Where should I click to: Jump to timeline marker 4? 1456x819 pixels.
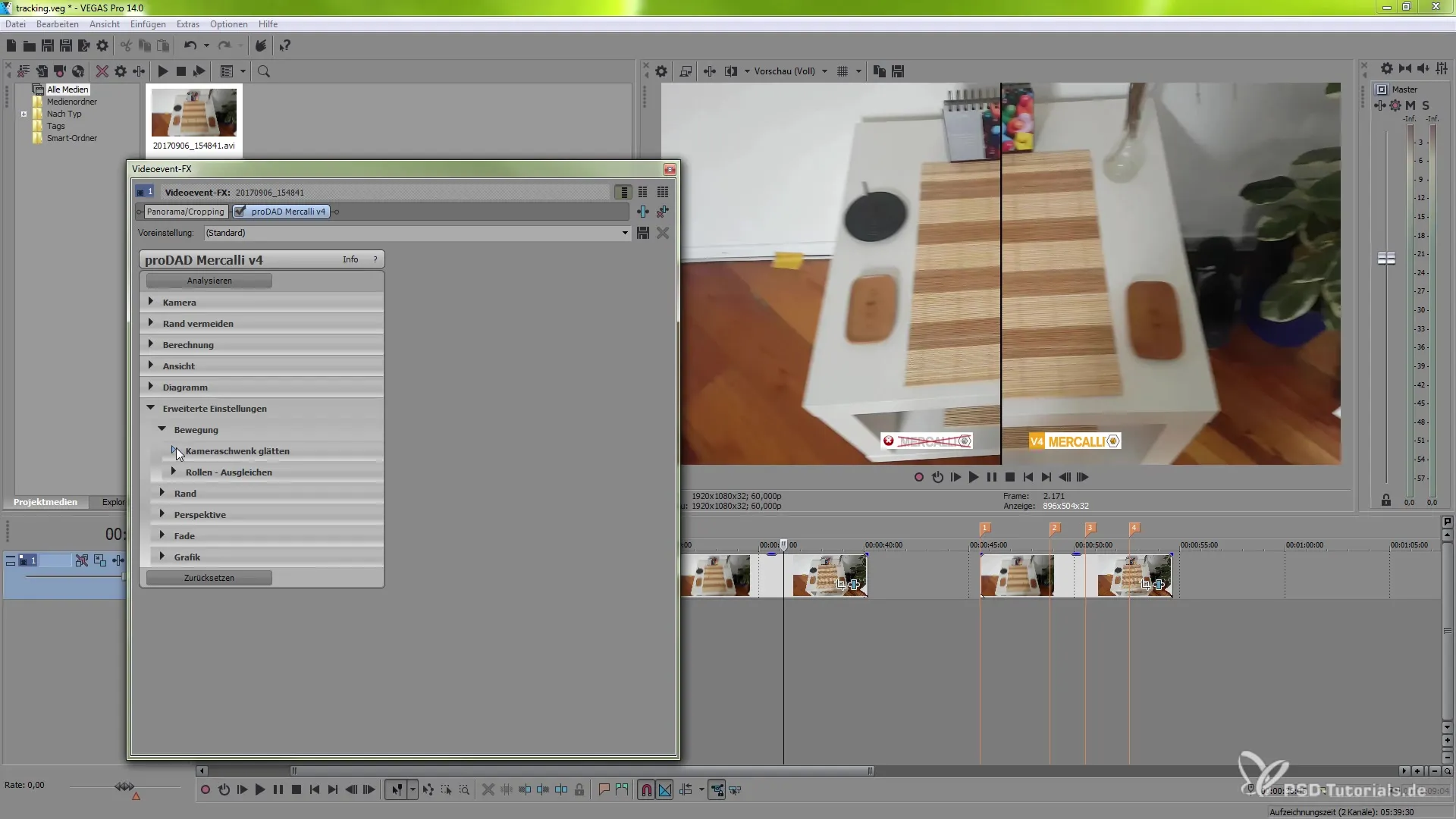[x=1134, y=528]
